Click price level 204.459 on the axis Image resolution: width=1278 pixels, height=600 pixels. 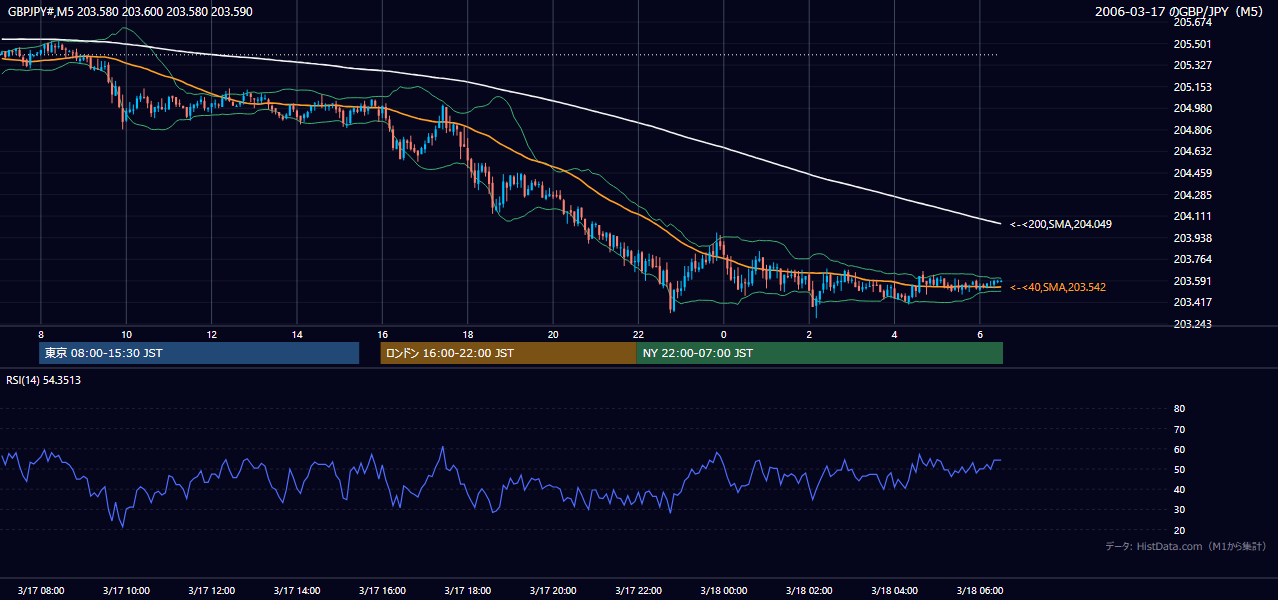click(x=1192, y=173)
